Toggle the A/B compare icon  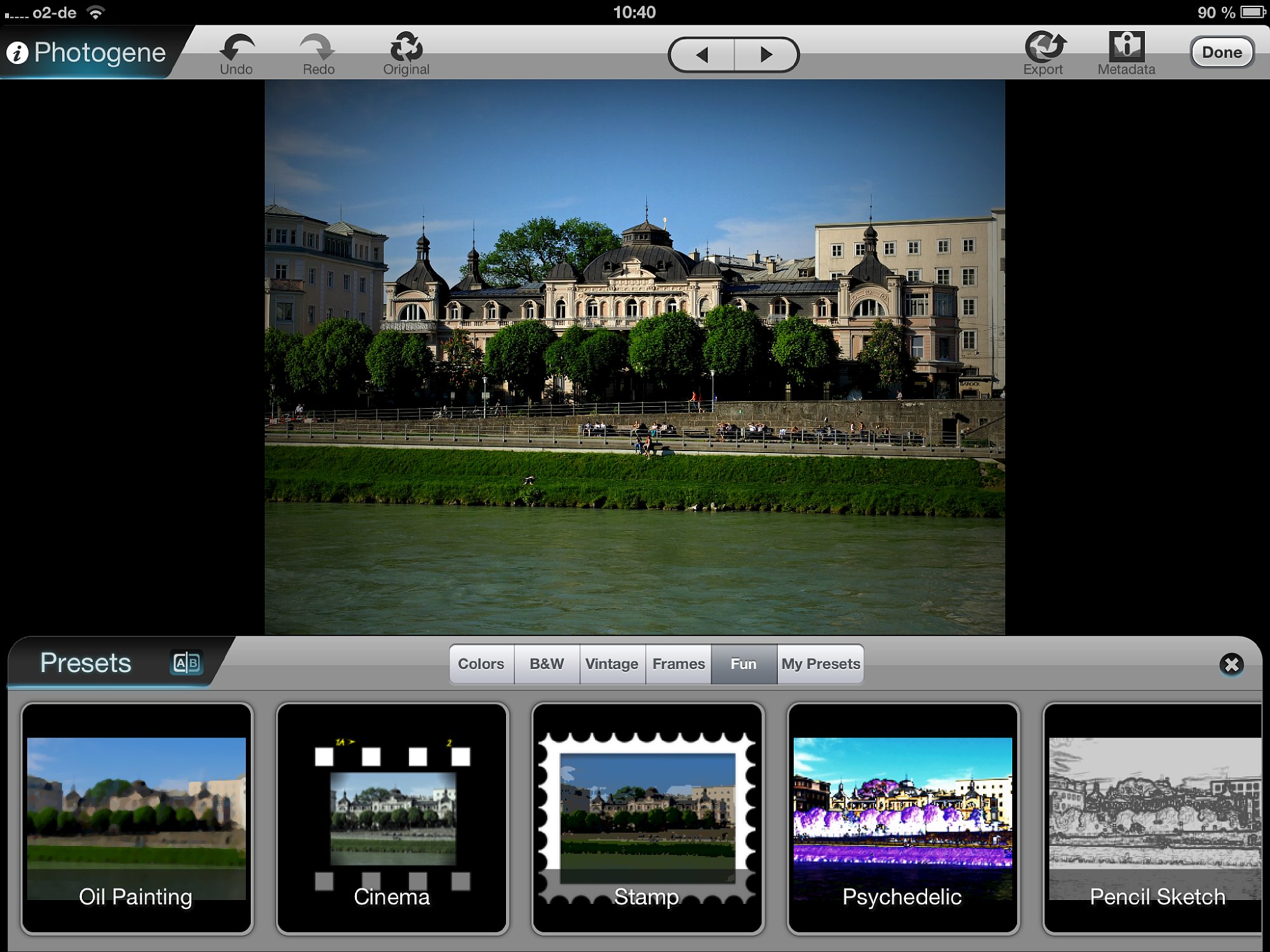(x=187, y=663)
